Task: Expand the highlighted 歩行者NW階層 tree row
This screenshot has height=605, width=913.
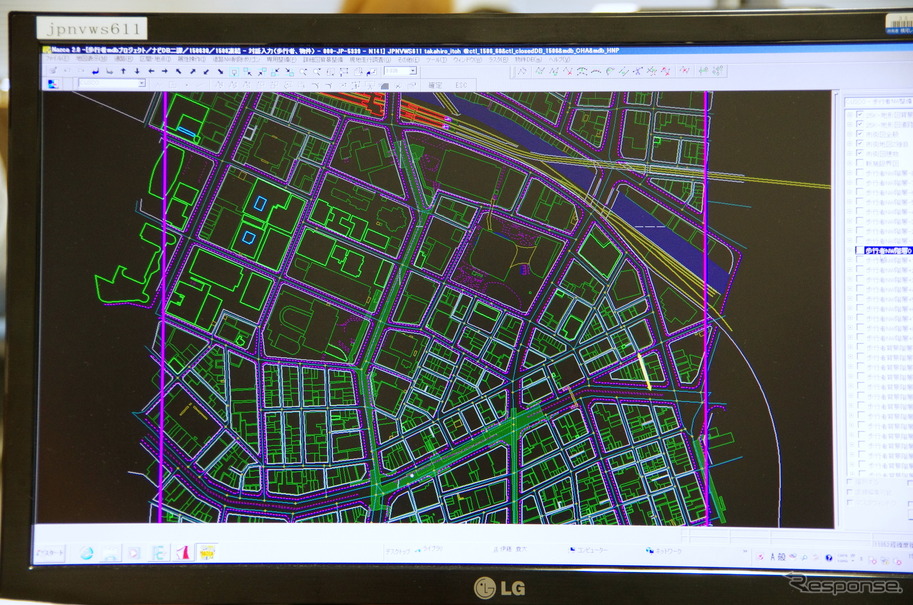Action: pos(850,250)
